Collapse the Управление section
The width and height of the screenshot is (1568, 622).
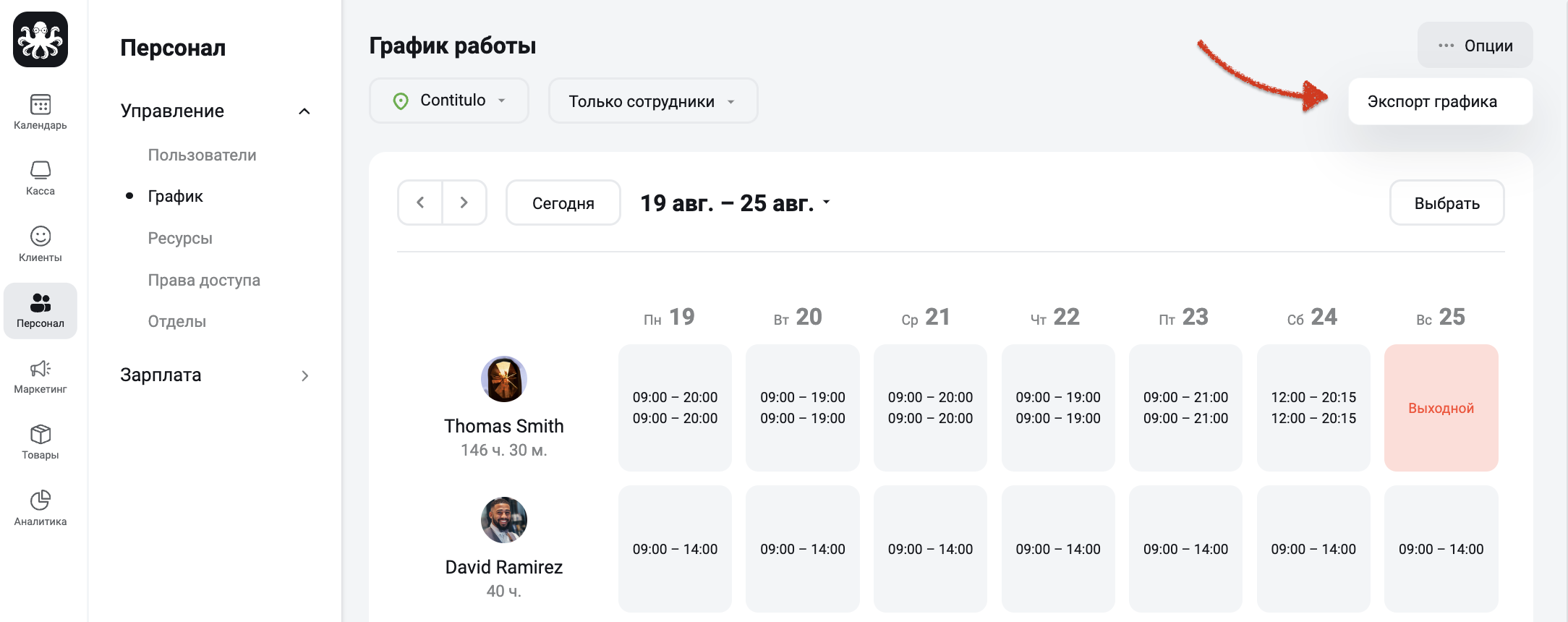coord(304,111)
